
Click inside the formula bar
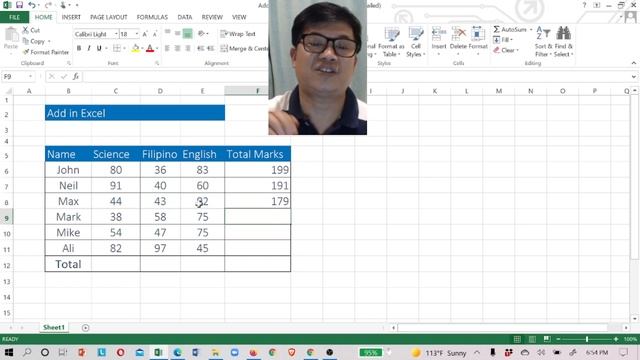pos(355,77)
